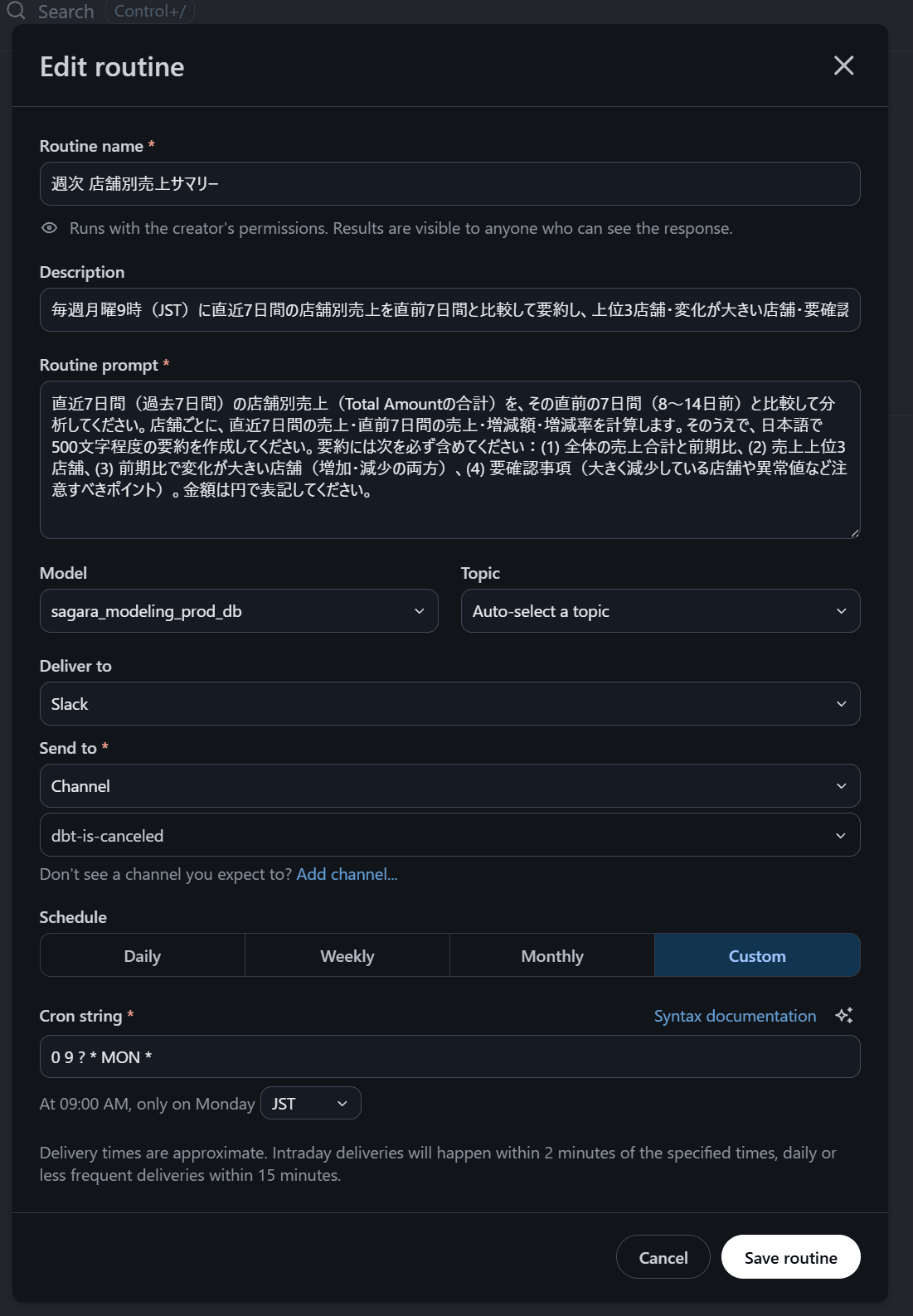Select the Weekly schedule tab

(347, 955)
